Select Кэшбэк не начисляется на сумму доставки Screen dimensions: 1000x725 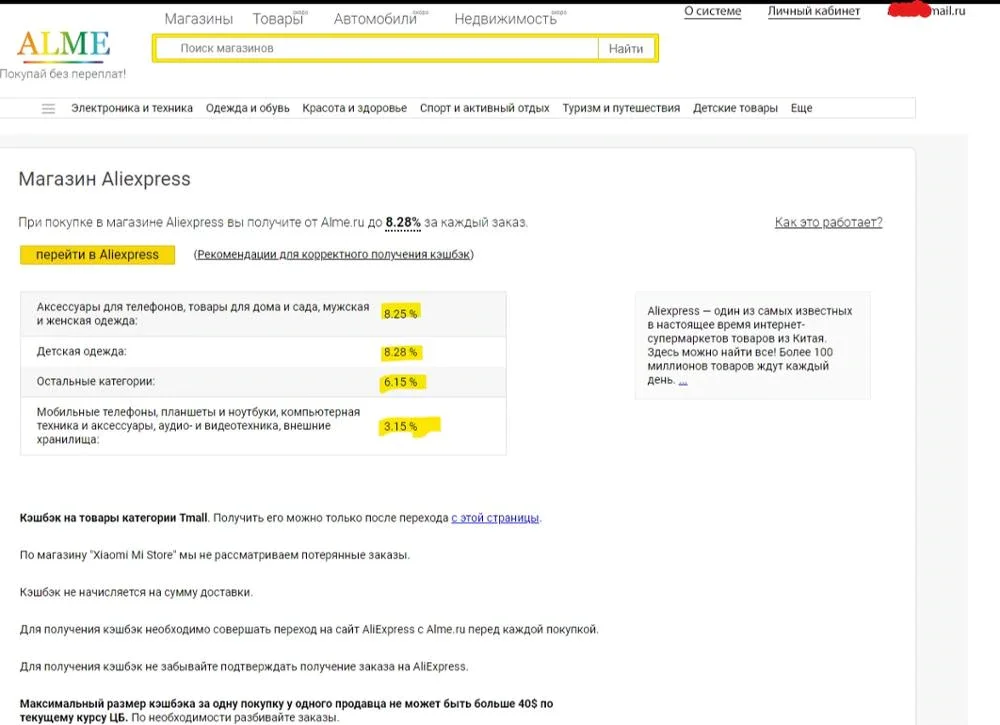(x=136, y=592)
